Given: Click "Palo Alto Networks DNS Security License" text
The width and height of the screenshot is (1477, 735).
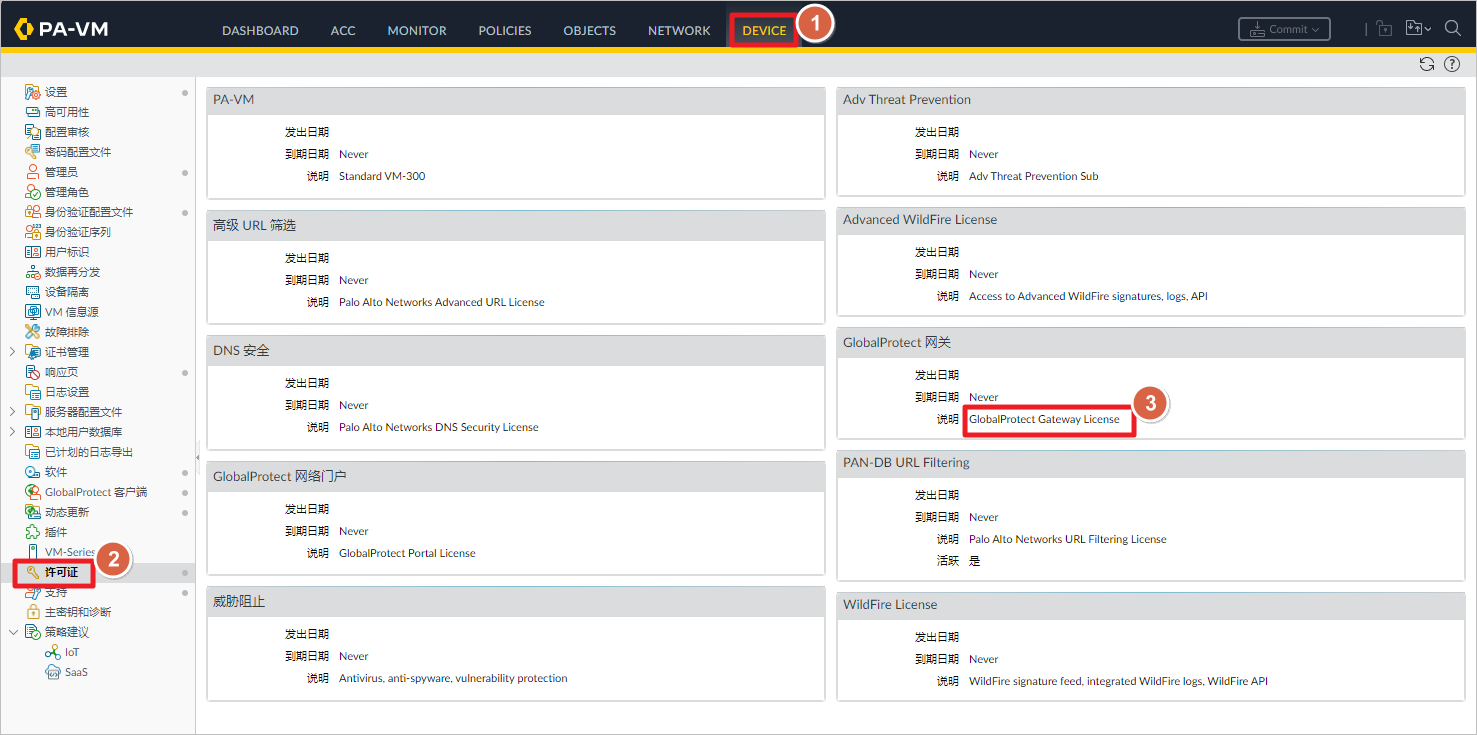Looking at the screenshot, I should (x=439, y=427).
